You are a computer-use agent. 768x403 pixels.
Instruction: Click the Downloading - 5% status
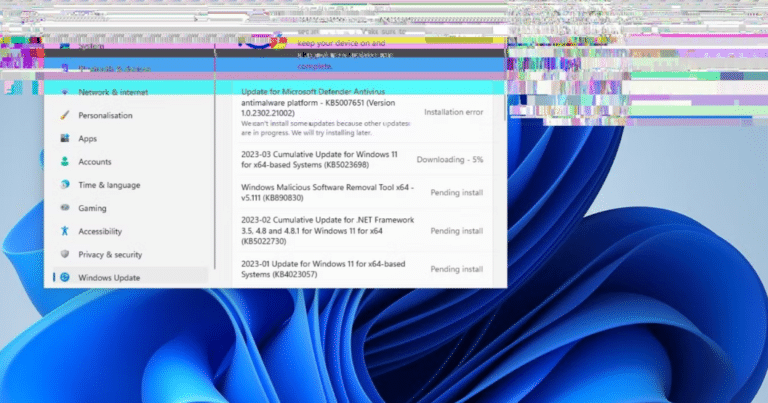450,160
